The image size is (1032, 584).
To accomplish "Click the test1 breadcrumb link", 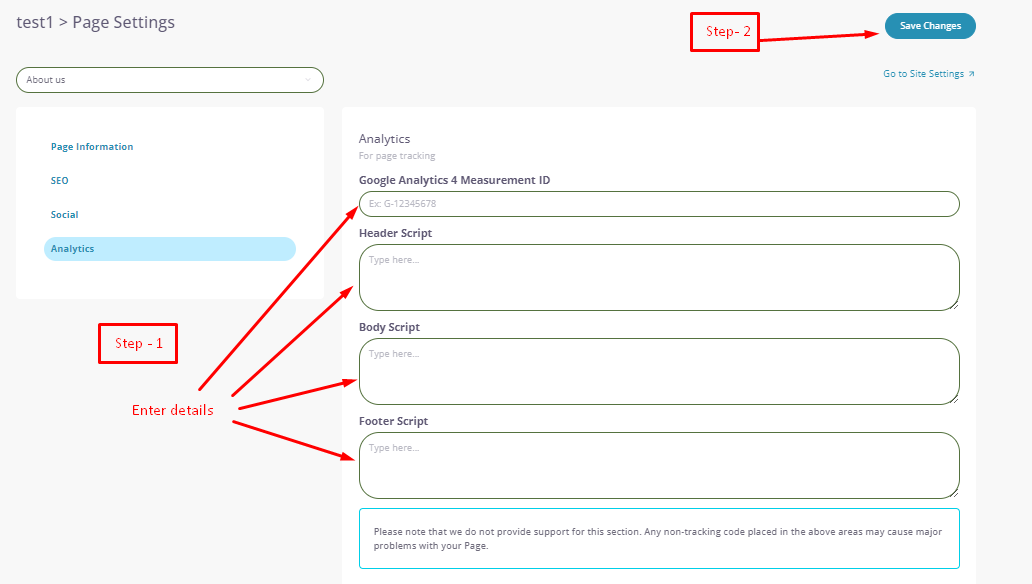I will pos(32,21).
